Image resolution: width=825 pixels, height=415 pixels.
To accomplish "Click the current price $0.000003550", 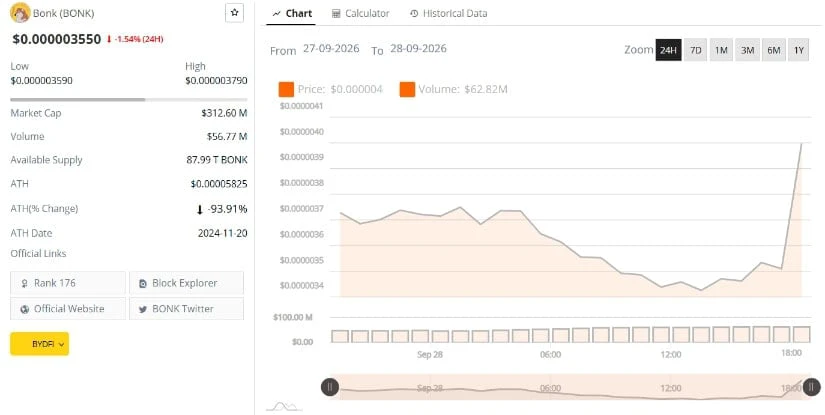I will 57,39.
